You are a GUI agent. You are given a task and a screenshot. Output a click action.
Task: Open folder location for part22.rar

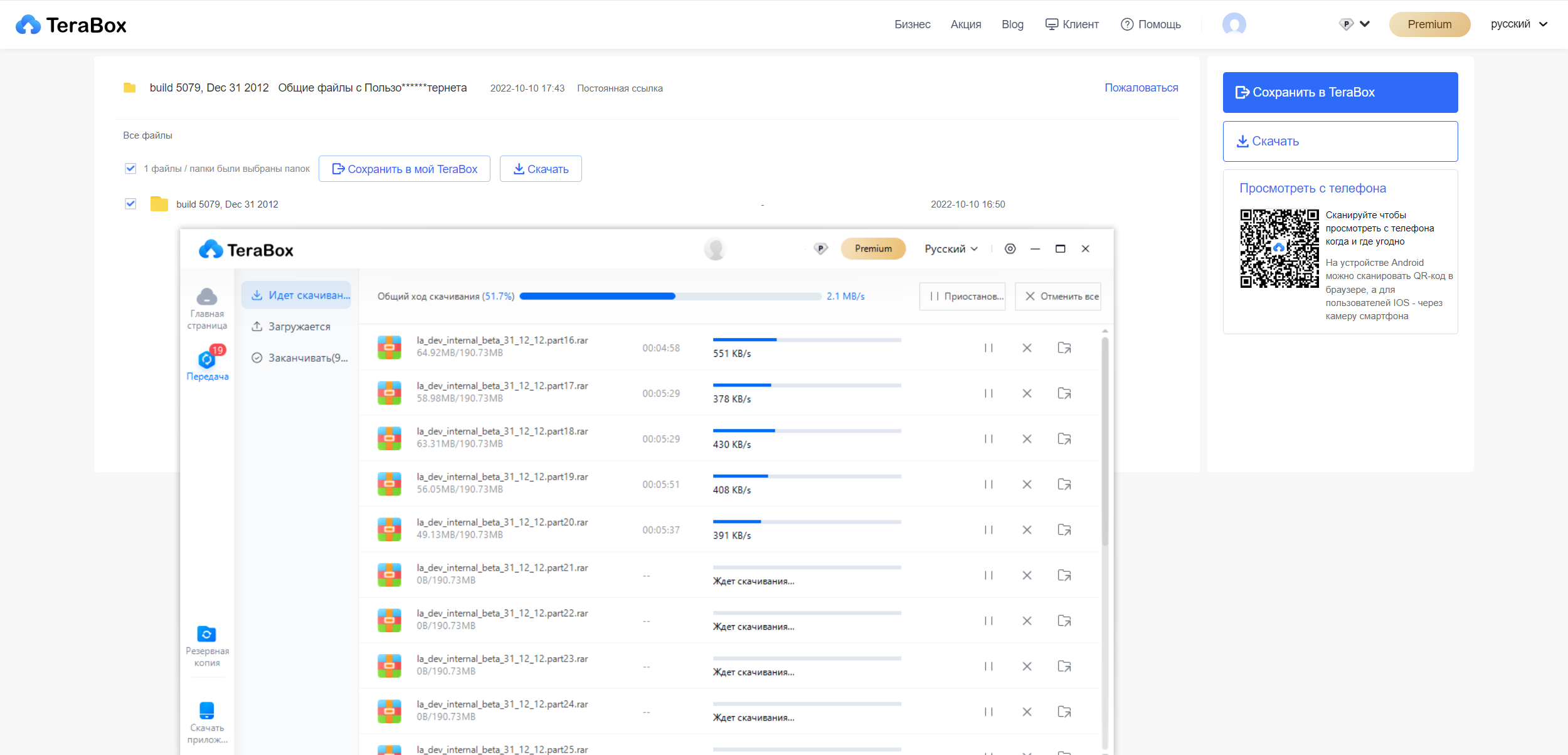point(1064,621)
